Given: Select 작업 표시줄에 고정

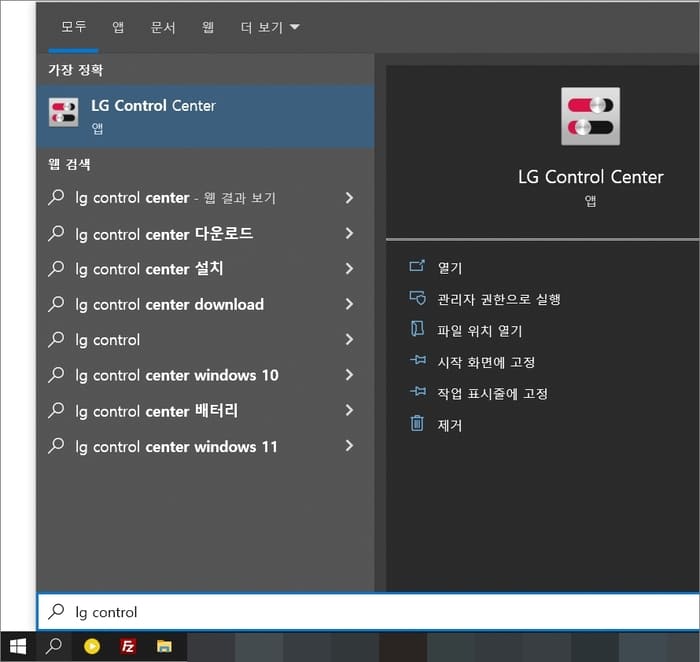Looking at the screenshot, I should (x=492, y=394).
